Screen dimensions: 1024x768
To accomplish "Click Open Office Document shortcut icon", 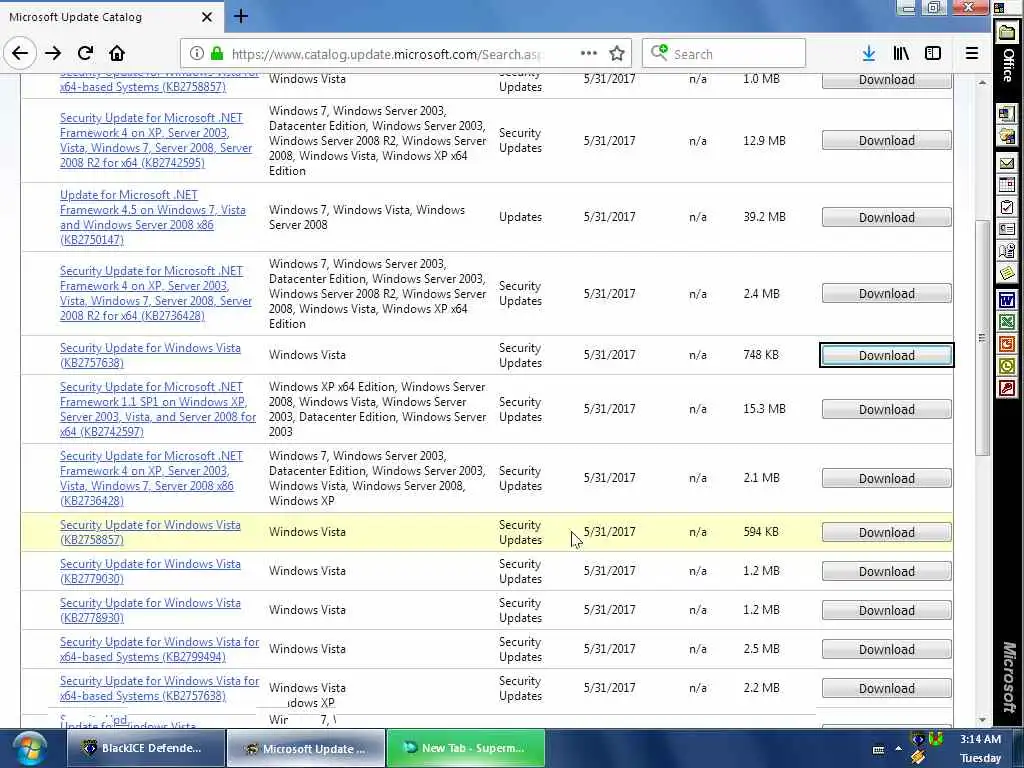I will click(1006, 136).
